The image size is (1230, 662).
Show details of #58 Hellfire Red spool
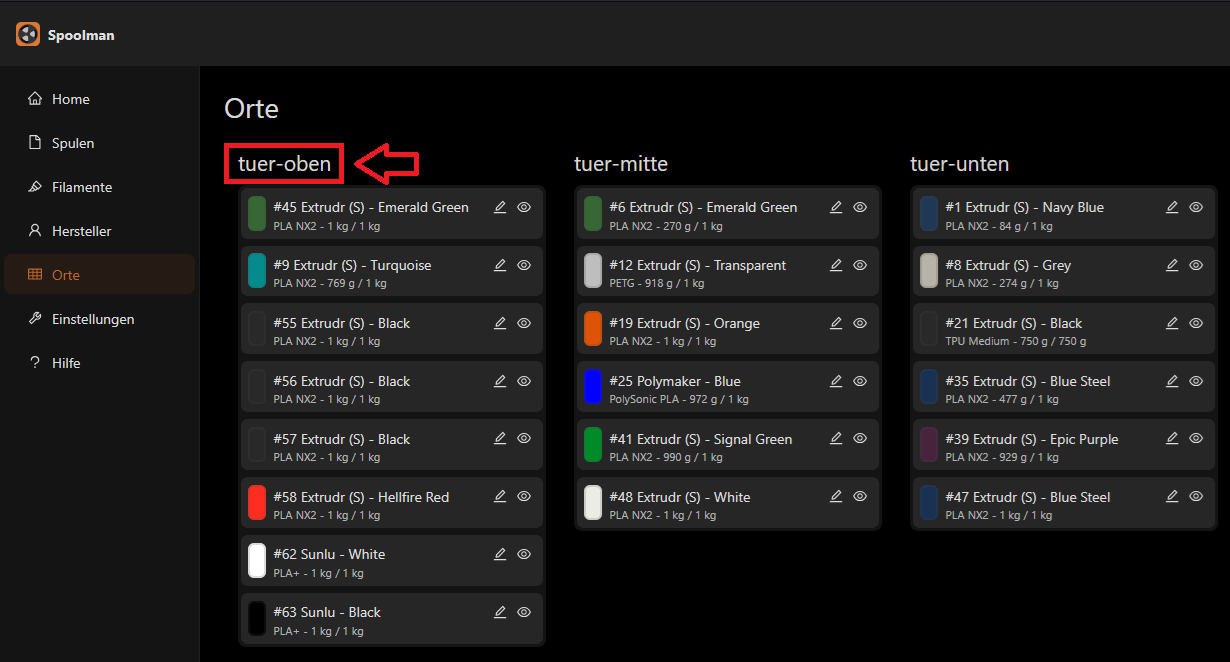tap(524, 498)
